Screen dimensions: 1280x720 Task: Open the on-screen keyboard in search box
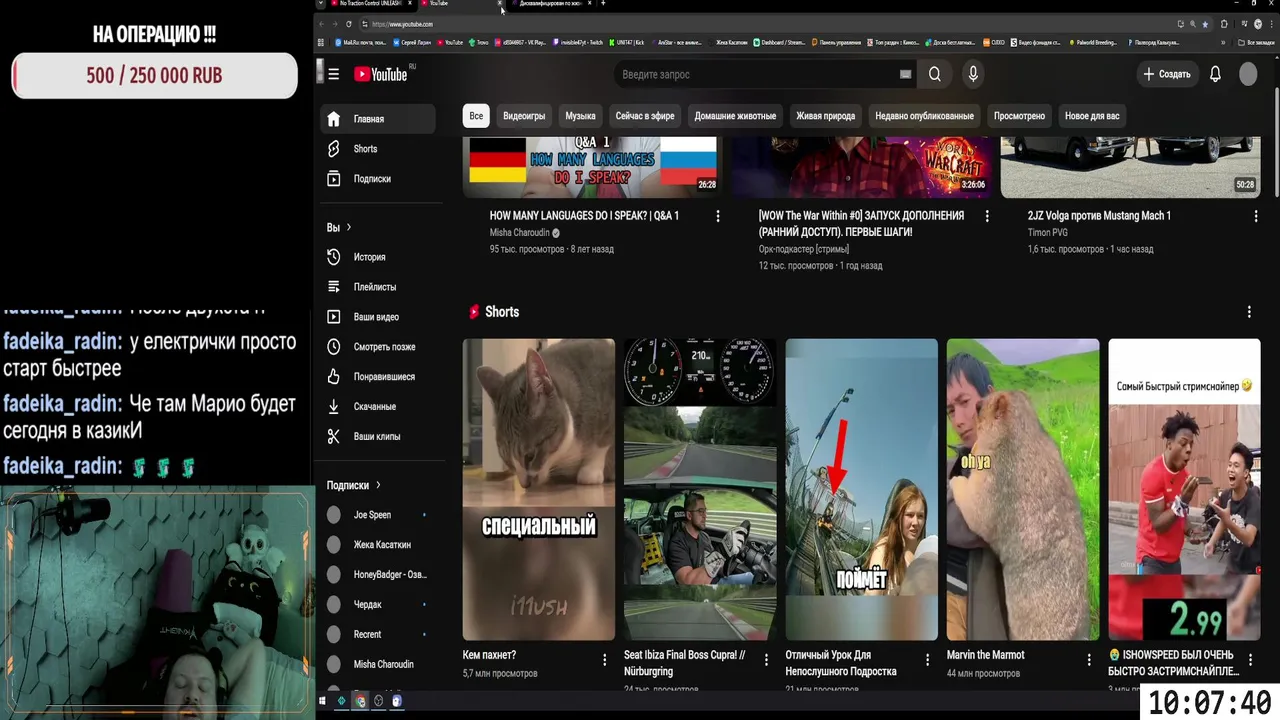point(905,74)
